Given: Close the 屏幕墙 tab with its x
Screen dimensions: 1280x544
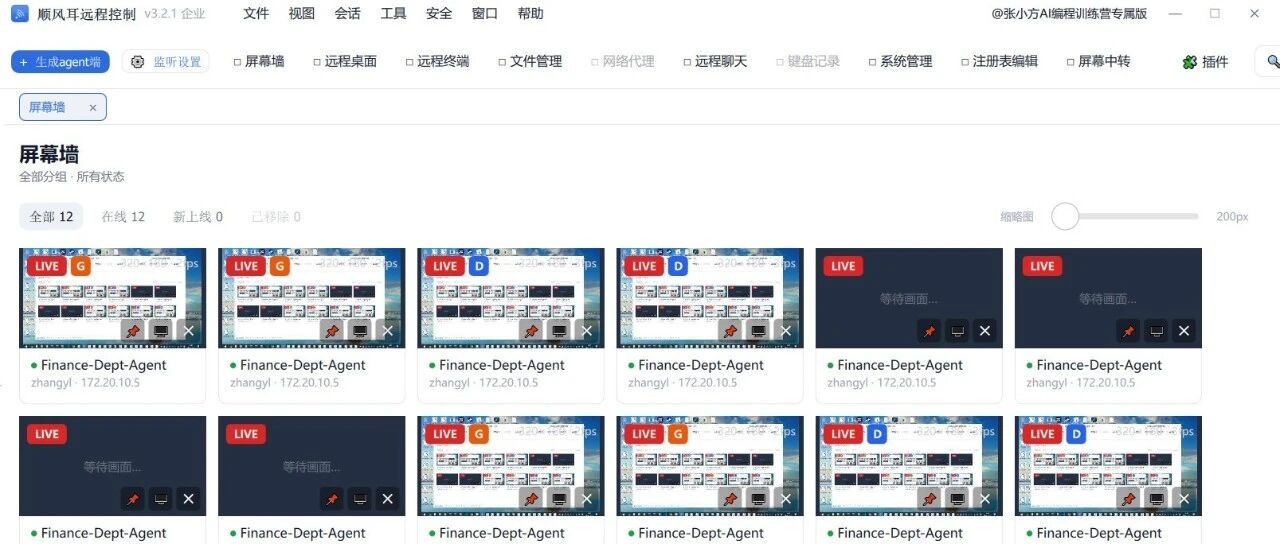Looking at the screenshot, I should point(93,108).
